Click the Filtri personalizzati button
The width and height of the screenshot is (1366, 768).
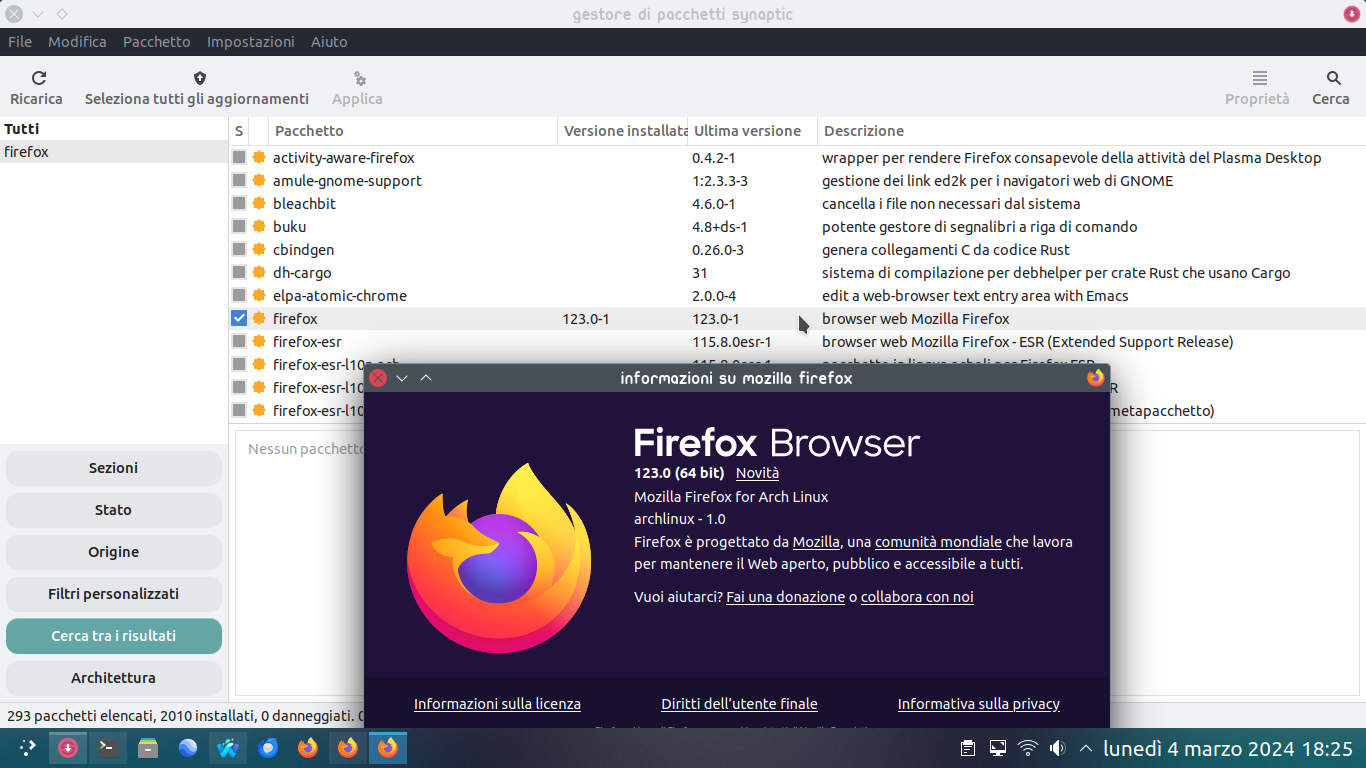[114, 594]
